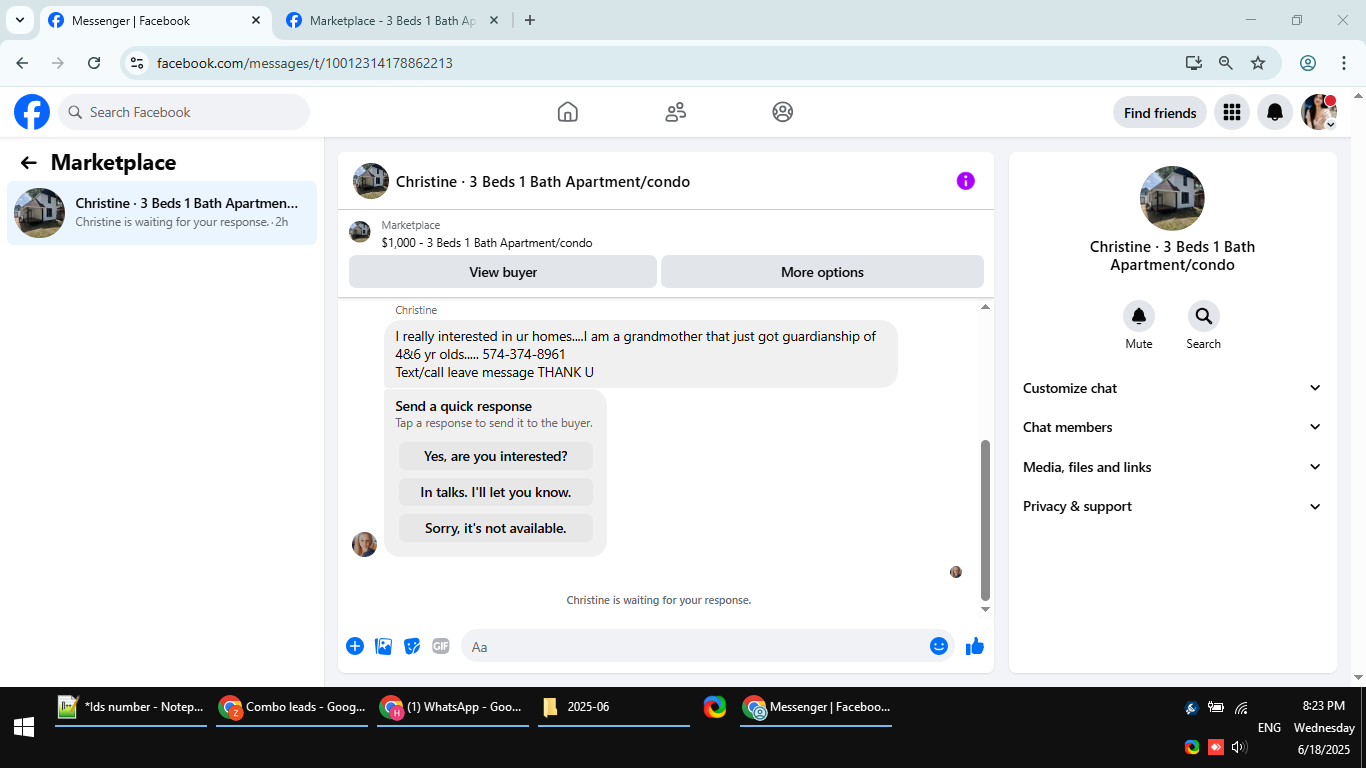Go back with the Chrome back arrow

point(22,63)
